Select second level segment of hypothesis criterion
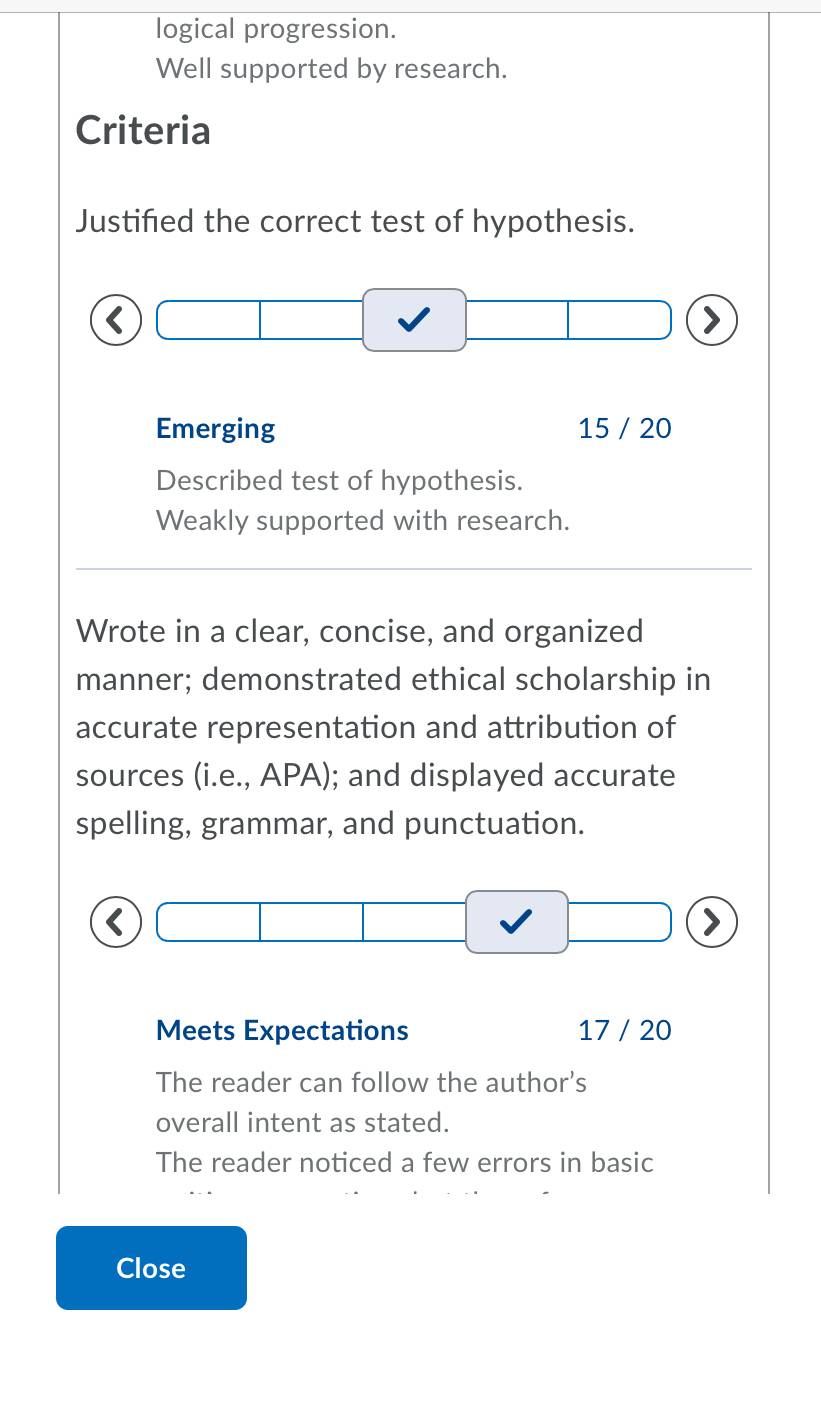 311,320
